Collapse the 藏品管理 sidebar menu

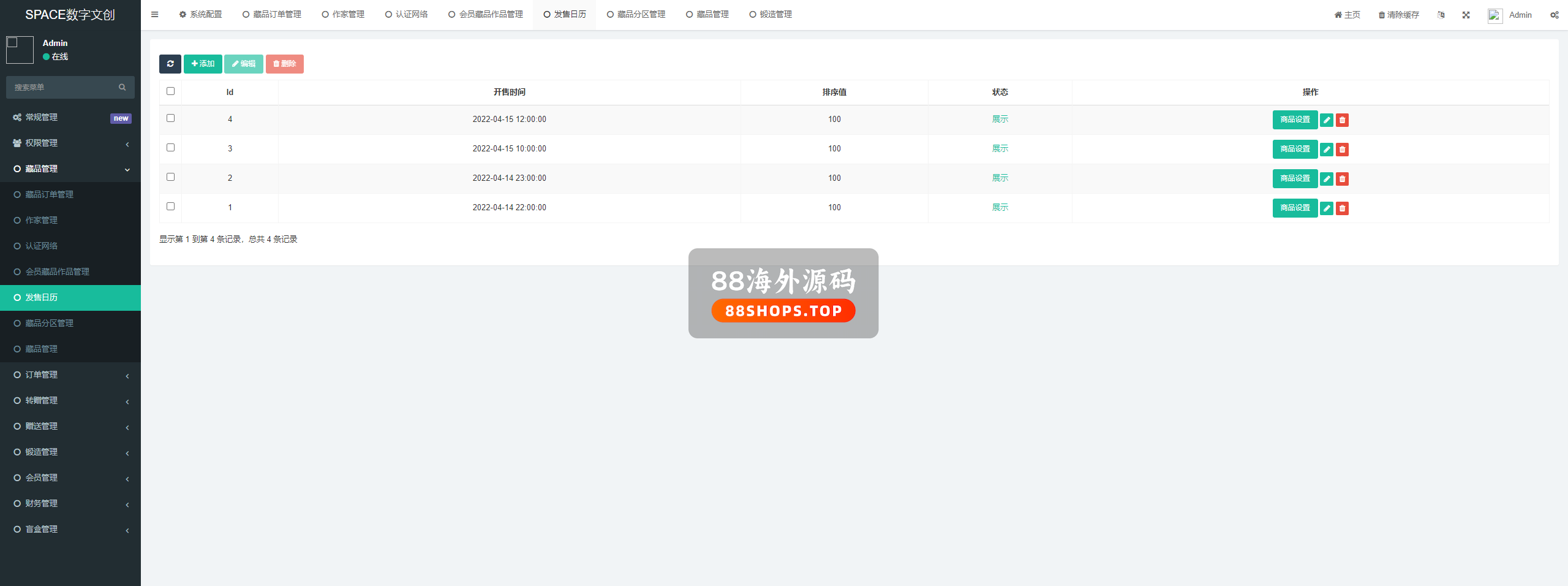[70, 169]
